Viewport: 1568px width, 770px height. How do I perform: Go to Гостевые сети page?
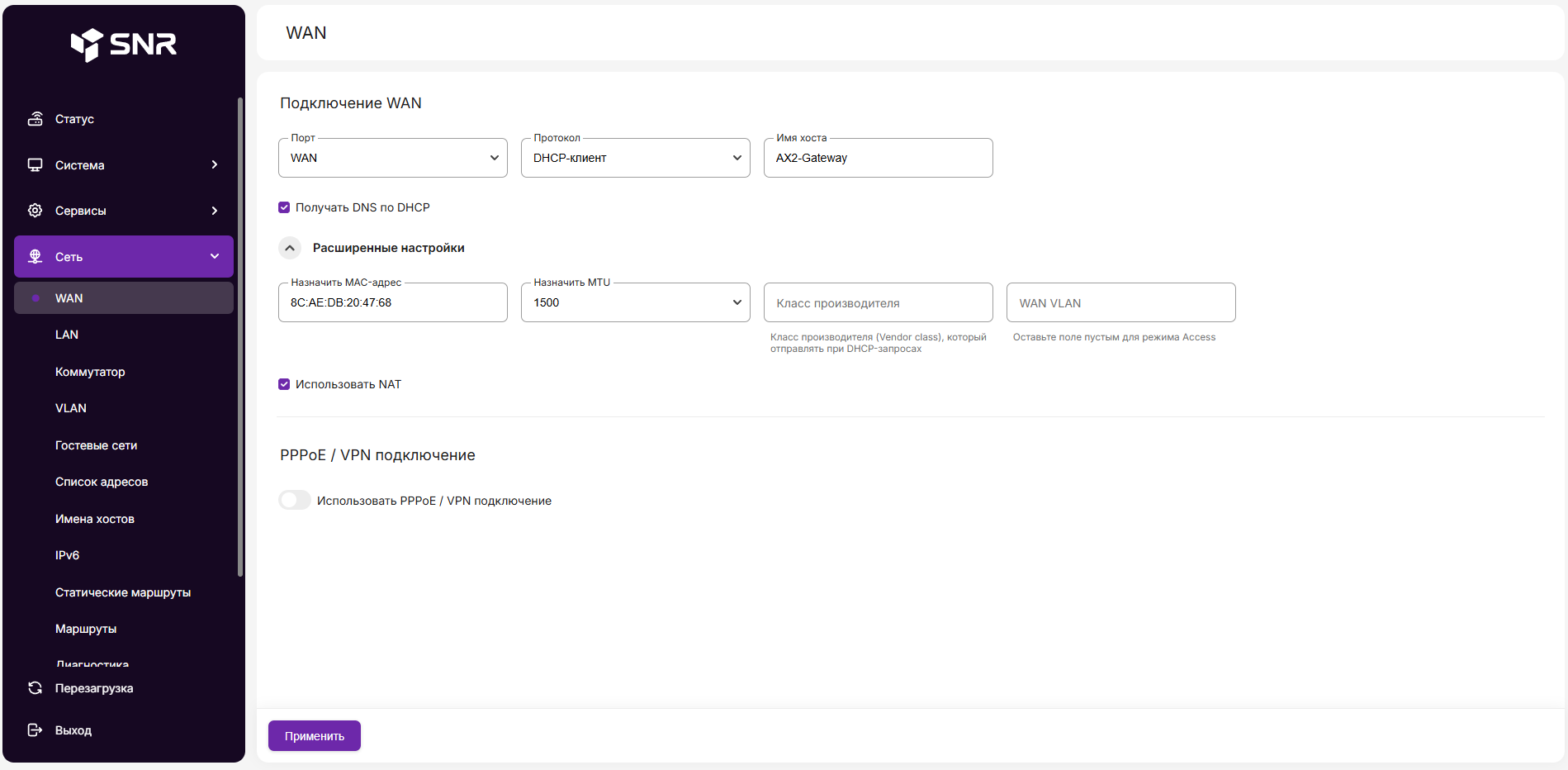(x=96, y=445)
